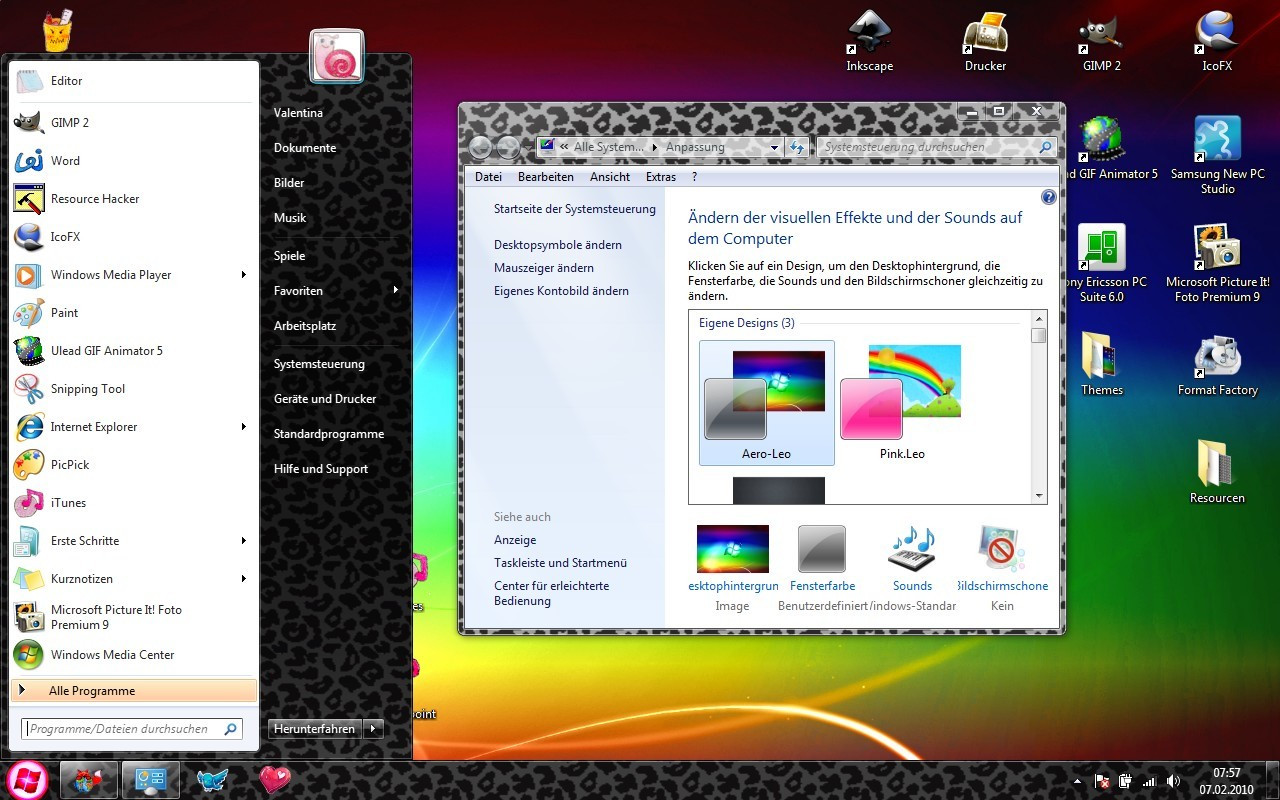
Task: Expand Kurznotizen submenu arrow
Action: click(x=243, y=578)
